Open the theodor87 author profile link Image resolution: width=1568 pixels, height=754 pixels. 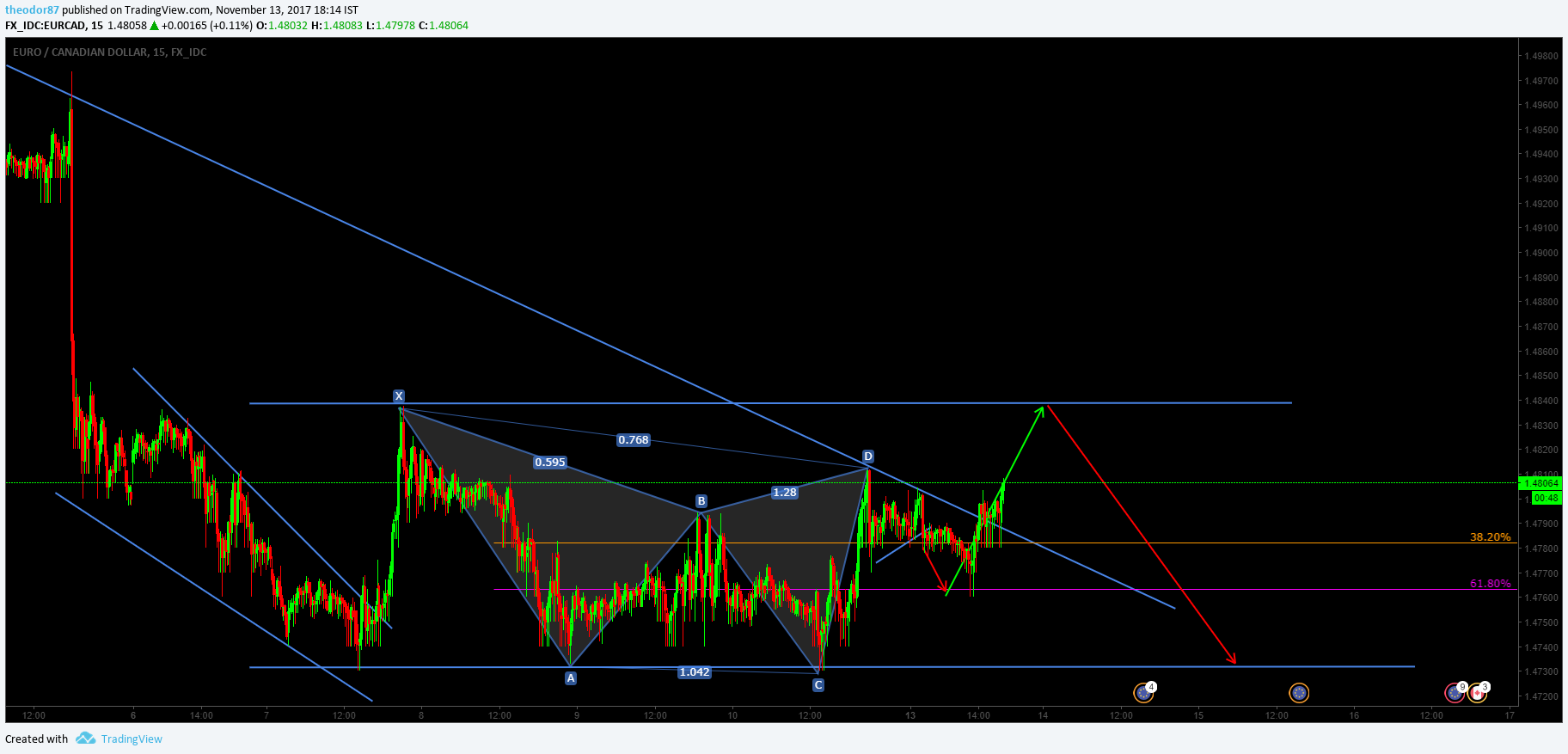pos(32,10)
